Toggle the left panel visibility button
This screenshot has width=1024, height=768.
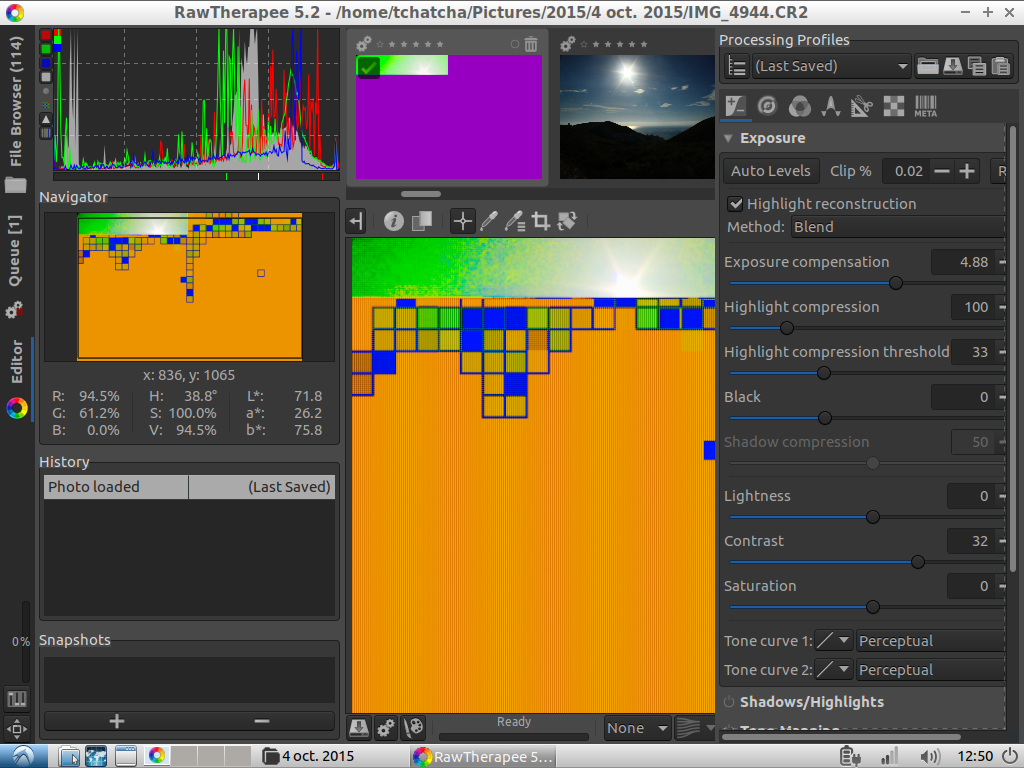(x=357, y=221)
